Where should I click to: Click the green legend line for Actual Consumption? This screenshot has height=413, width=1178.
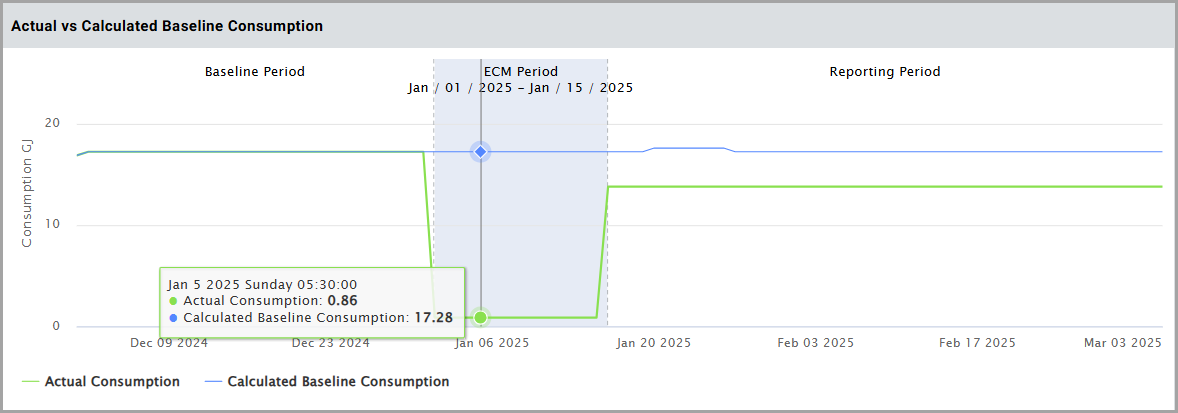coord(30,382)
